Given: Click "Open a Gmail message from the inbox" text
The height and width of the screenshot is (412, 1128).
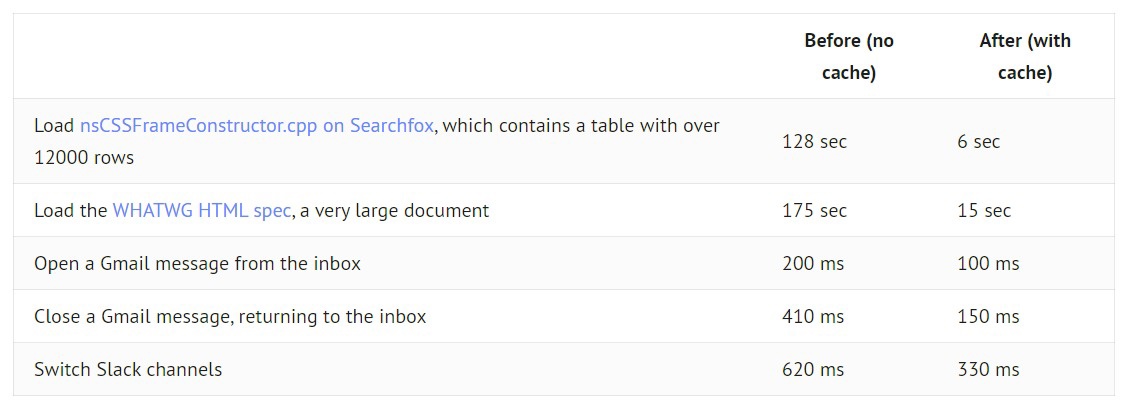Looking at the screenshot, I should (x=197, y=264).
